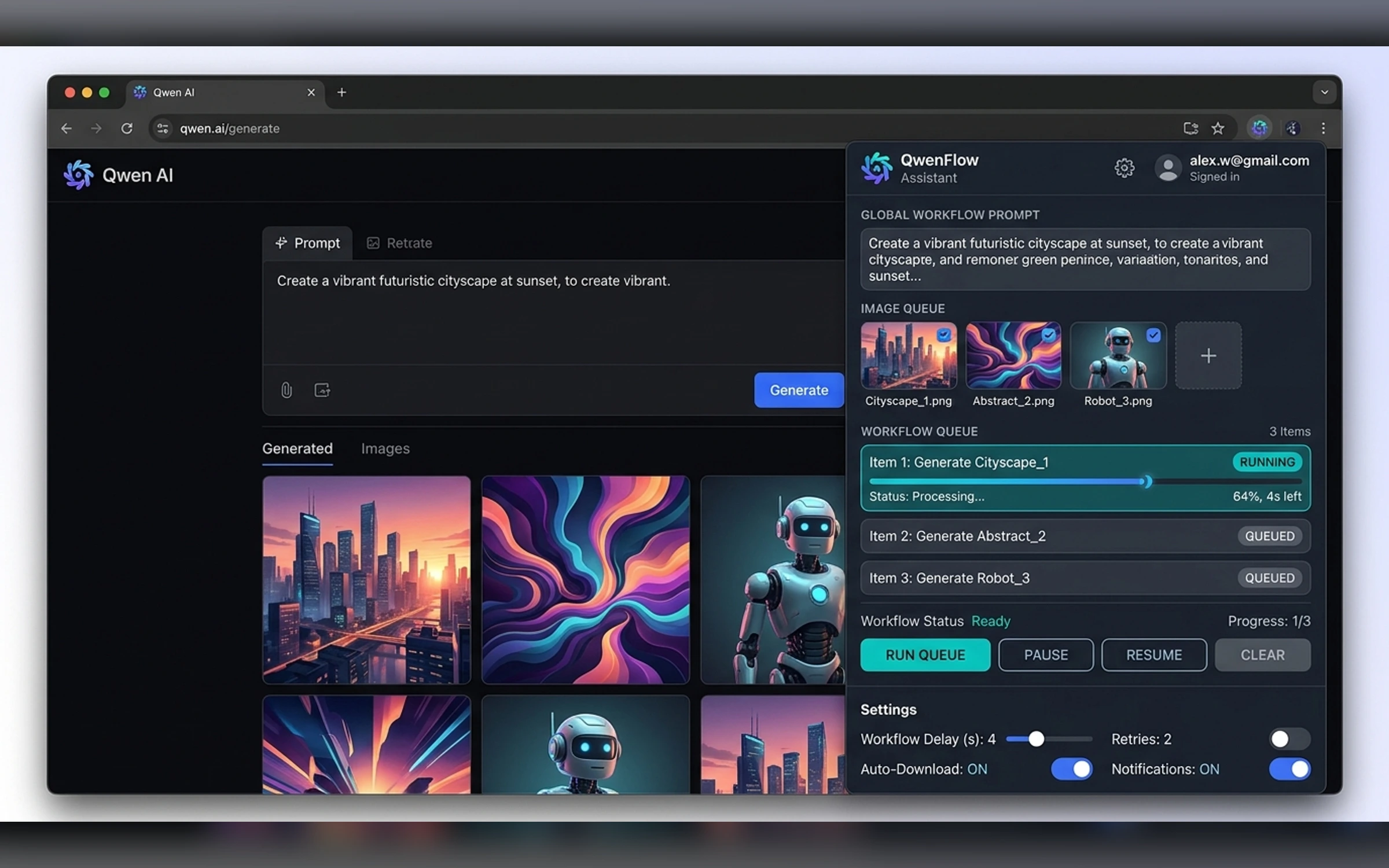Reload the page

[127, 128]
